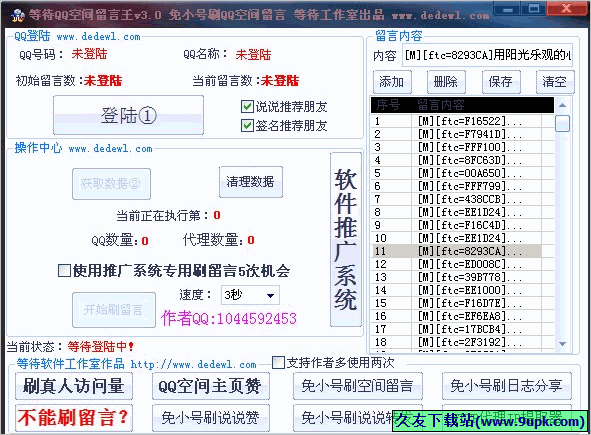Enable 使用推广系统专用刷留言5次机会 checkbox

pyautogui.click(x=64, y=270)
